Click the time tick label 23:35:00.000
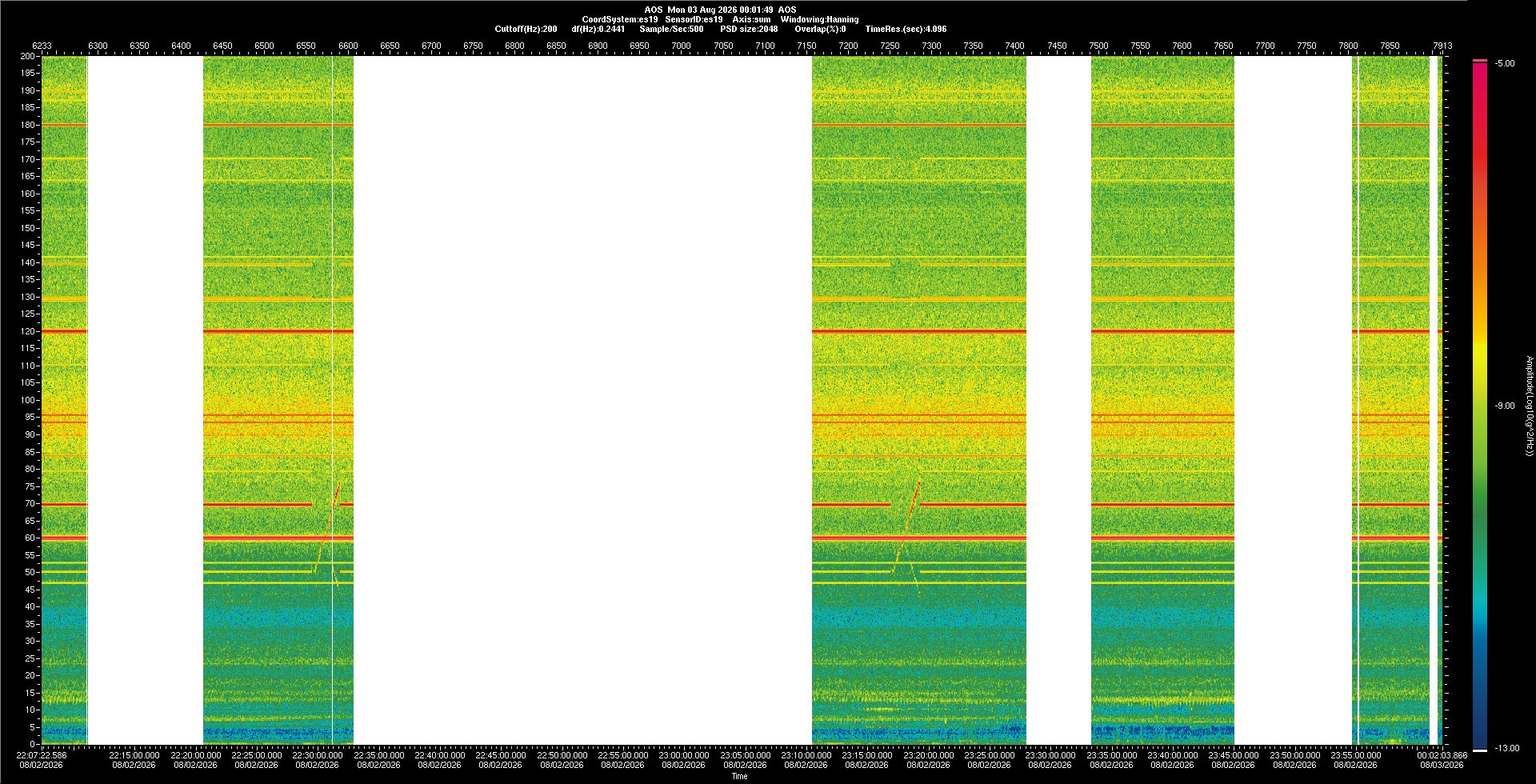The height and width of the screenshot is (784, 1536). 1112,755
